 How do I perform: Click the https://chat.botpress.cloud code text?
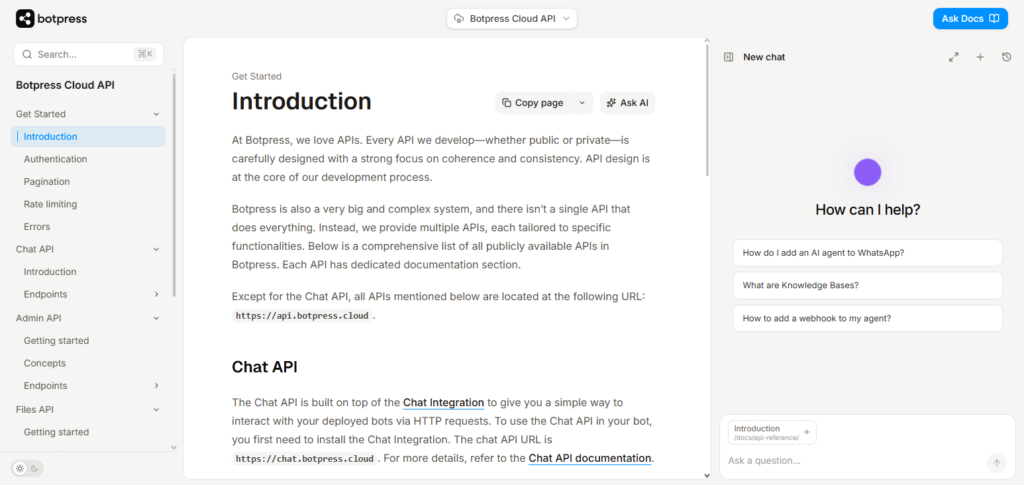[x=305, y=458]
